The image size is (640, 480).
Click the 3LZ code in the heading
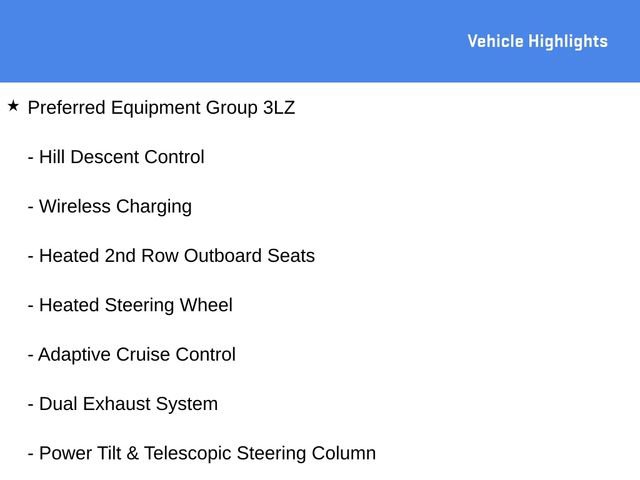pos(279,107)
